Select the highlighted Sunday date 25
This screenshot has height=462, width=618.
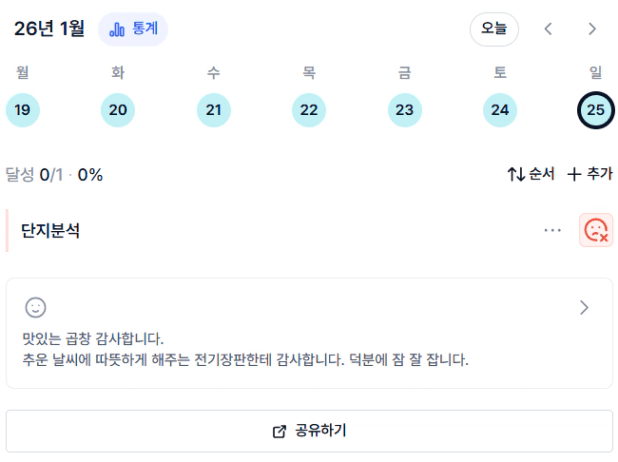pyautogui.click(x=595, y=110)
